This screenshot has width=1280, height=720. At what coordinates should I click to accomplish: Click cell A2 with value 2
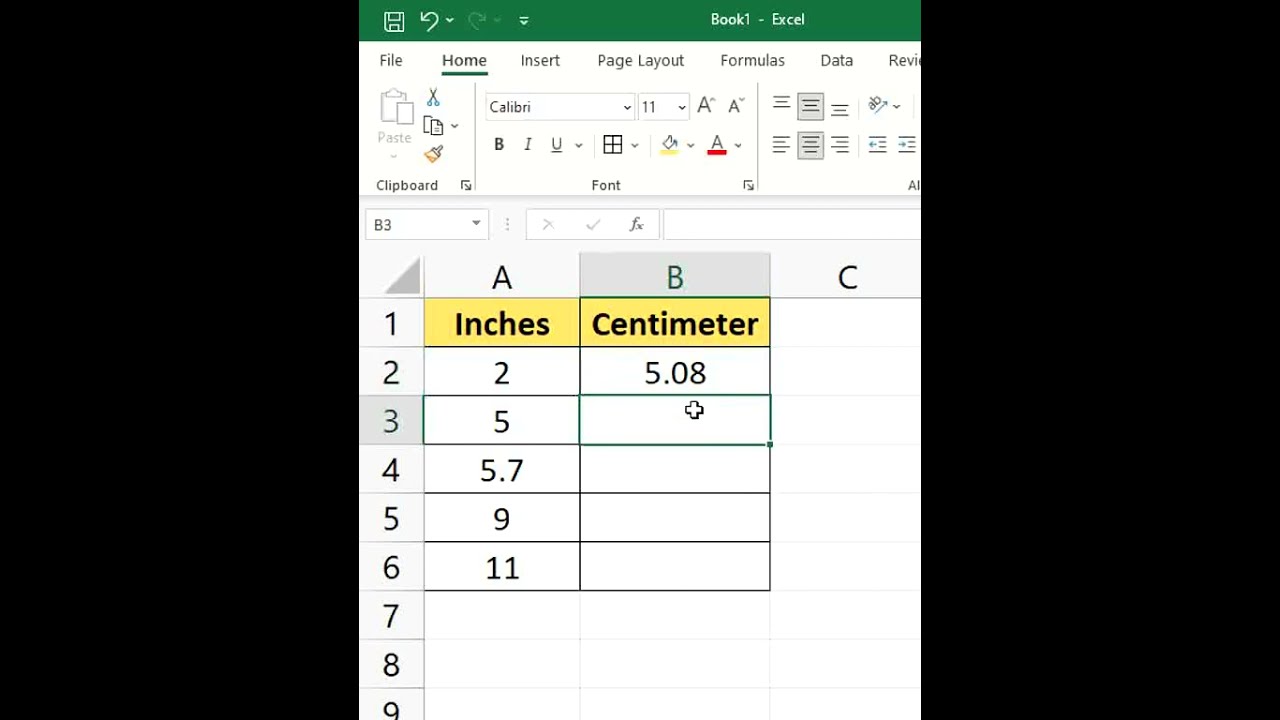(x=502, y=372)
